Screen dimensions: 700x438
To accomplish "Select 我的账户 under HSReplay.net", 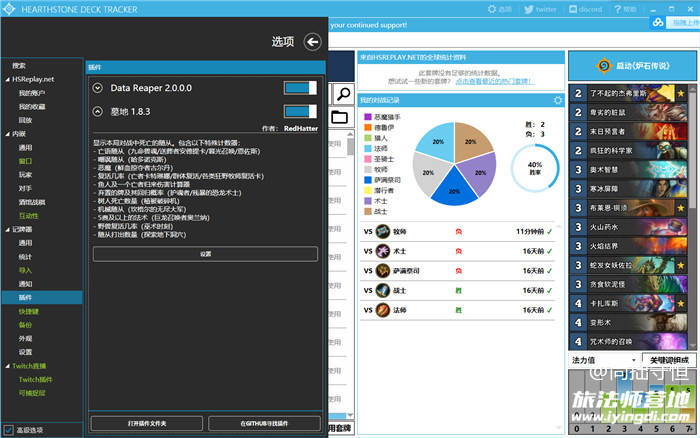I will [x=32, y=93].
